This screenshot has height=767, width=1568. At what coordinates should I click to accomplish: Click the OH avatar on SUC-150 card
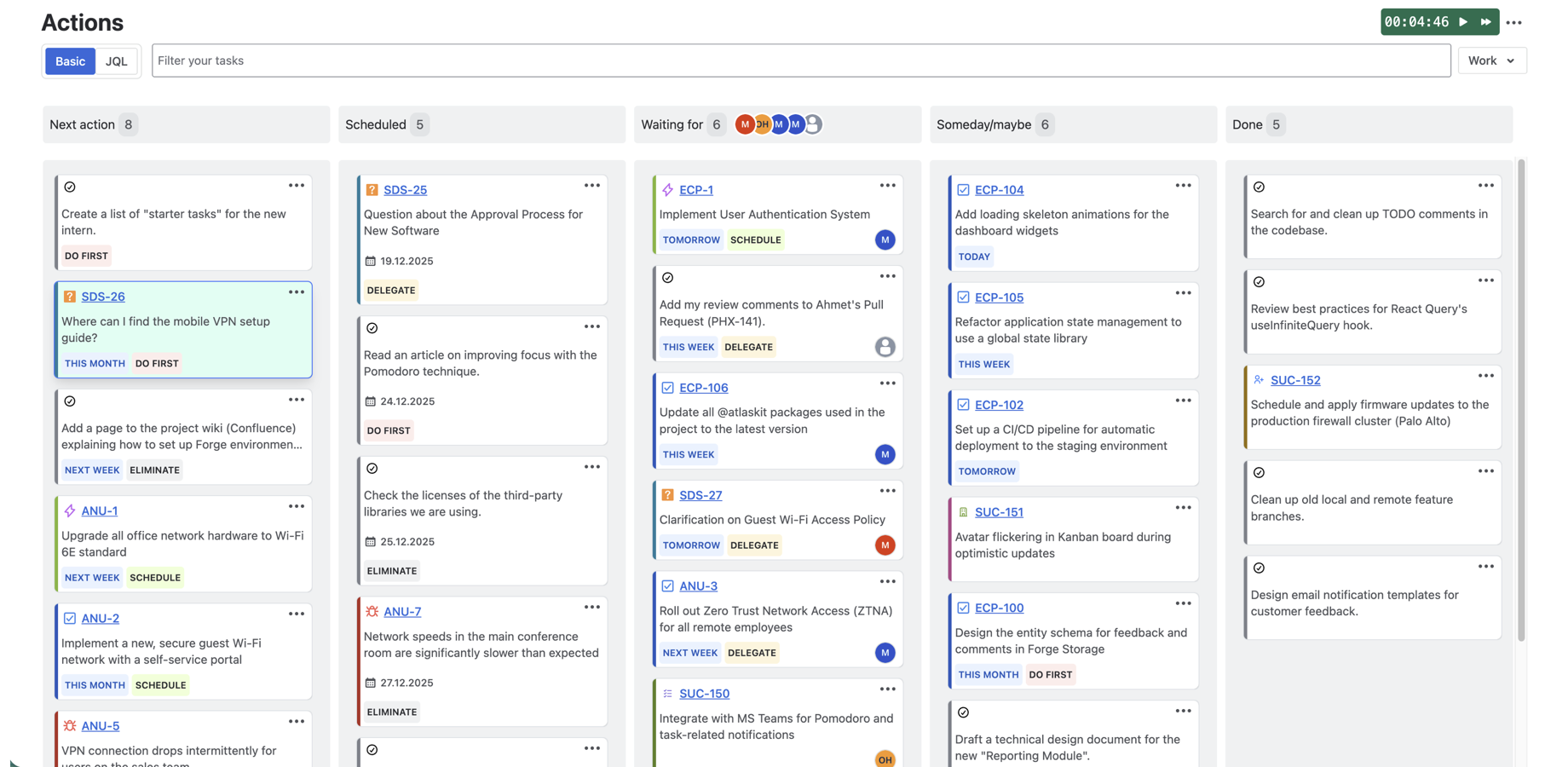click(885, 758)
